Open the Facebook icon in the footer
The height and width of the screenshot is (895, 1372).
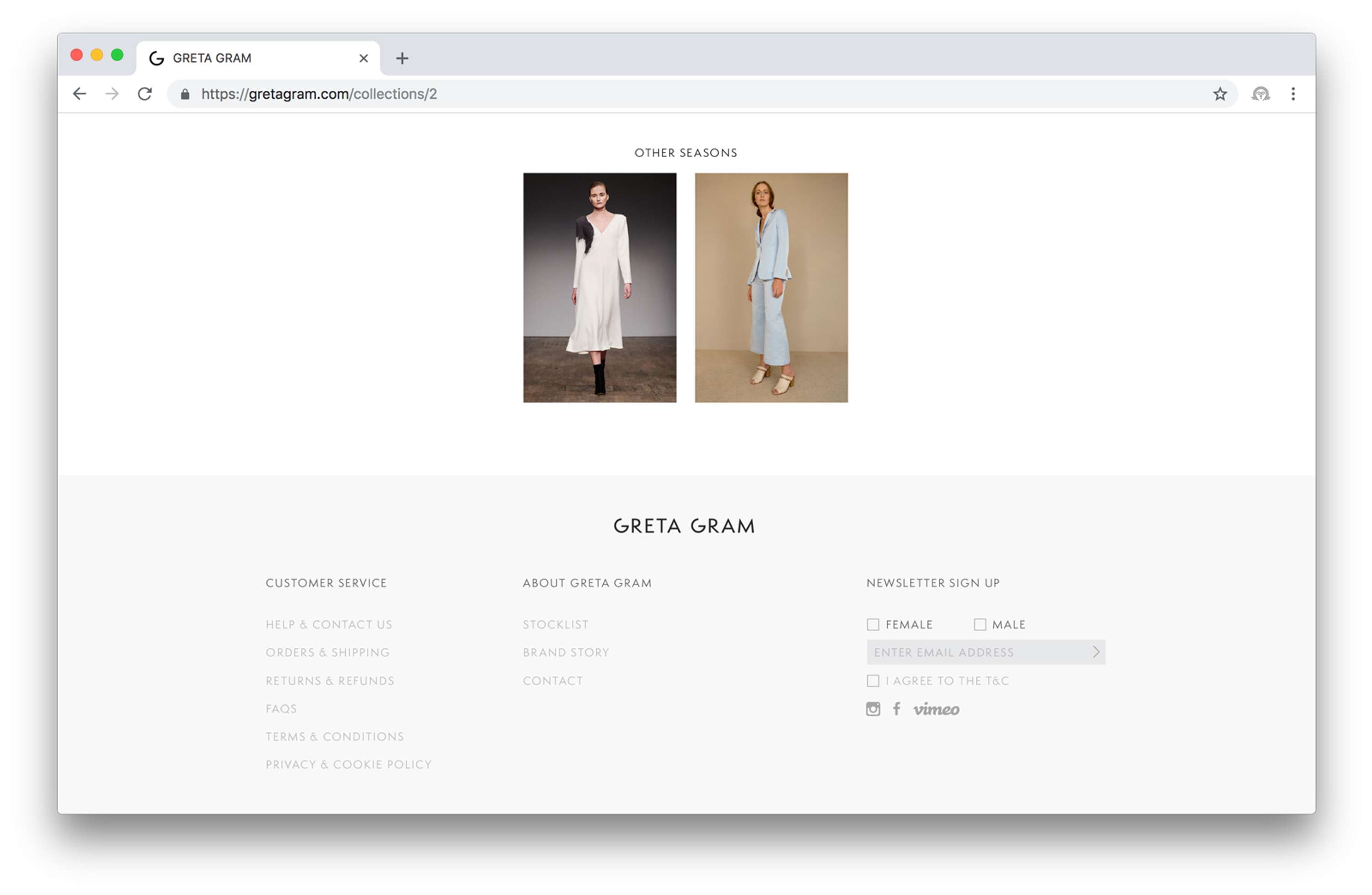pyautogui.click(x=896, y=709)
